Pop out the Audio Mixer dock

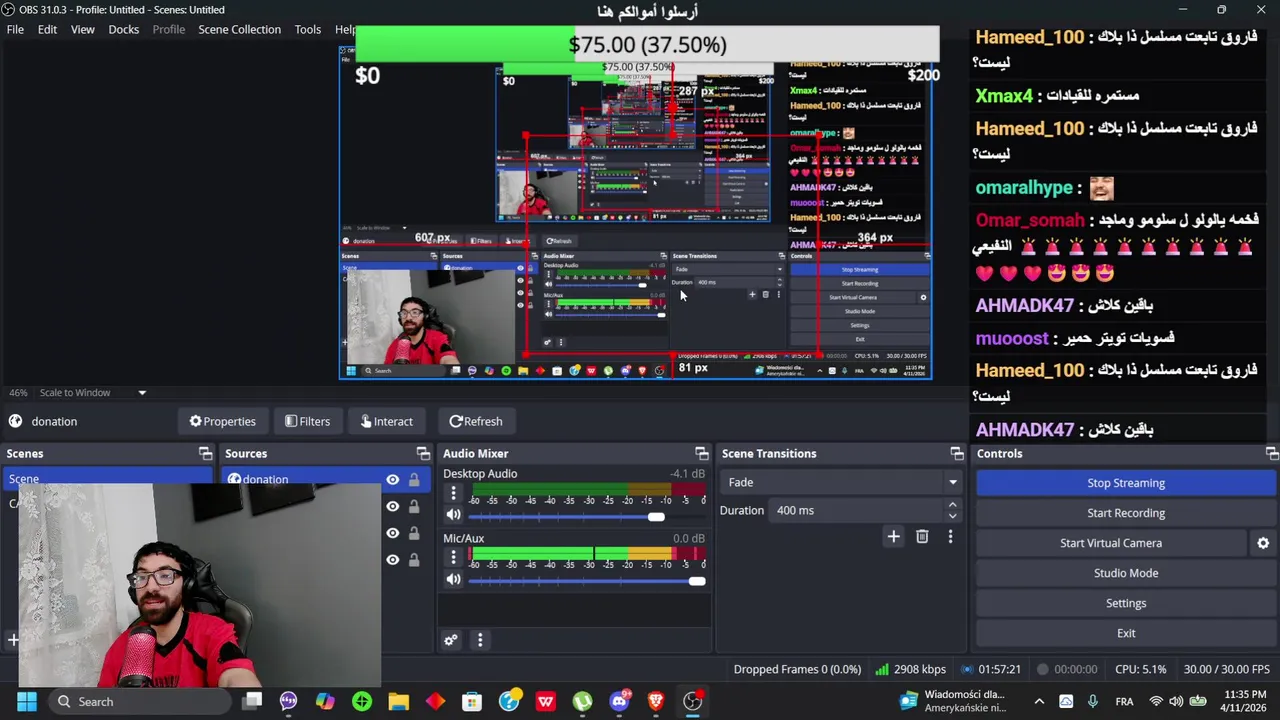[x=701, y=454]
